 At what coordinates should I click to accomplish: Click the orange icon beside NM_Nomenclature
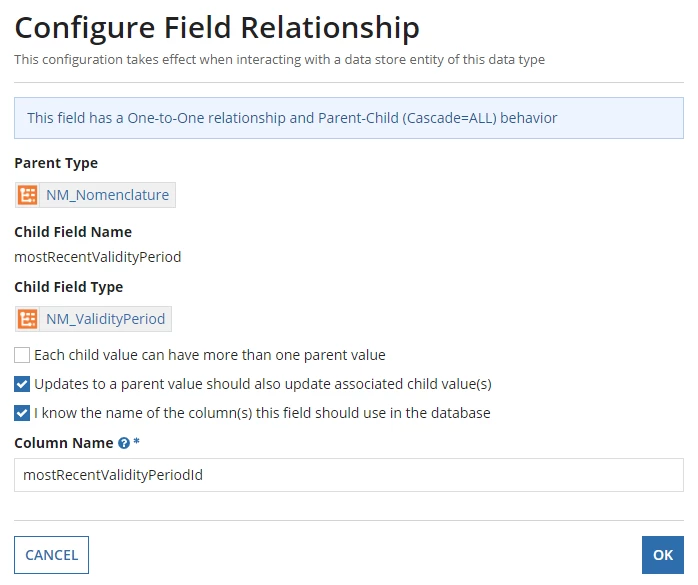pyautogui.click(x=28, y=195)
